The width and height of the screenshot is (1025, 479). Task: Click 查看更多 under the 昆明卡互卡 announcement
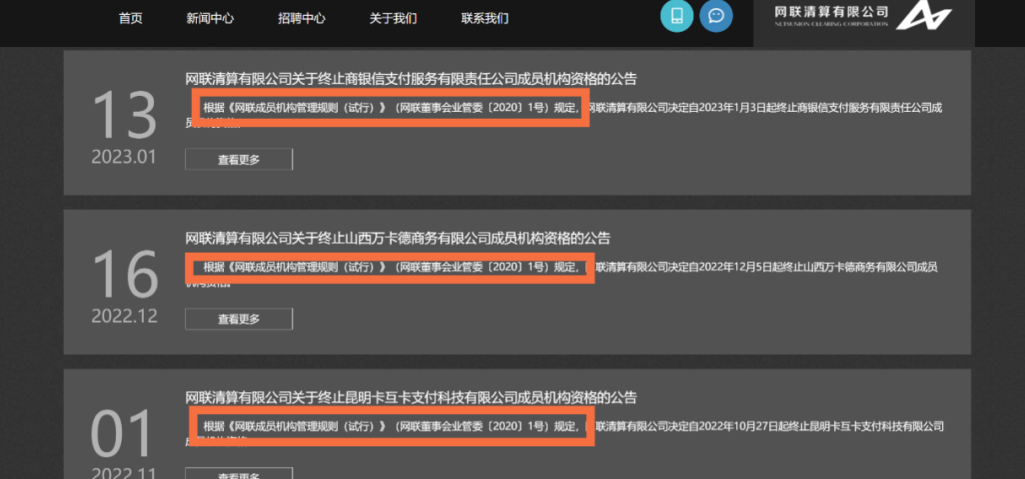[x=239, y=474]
